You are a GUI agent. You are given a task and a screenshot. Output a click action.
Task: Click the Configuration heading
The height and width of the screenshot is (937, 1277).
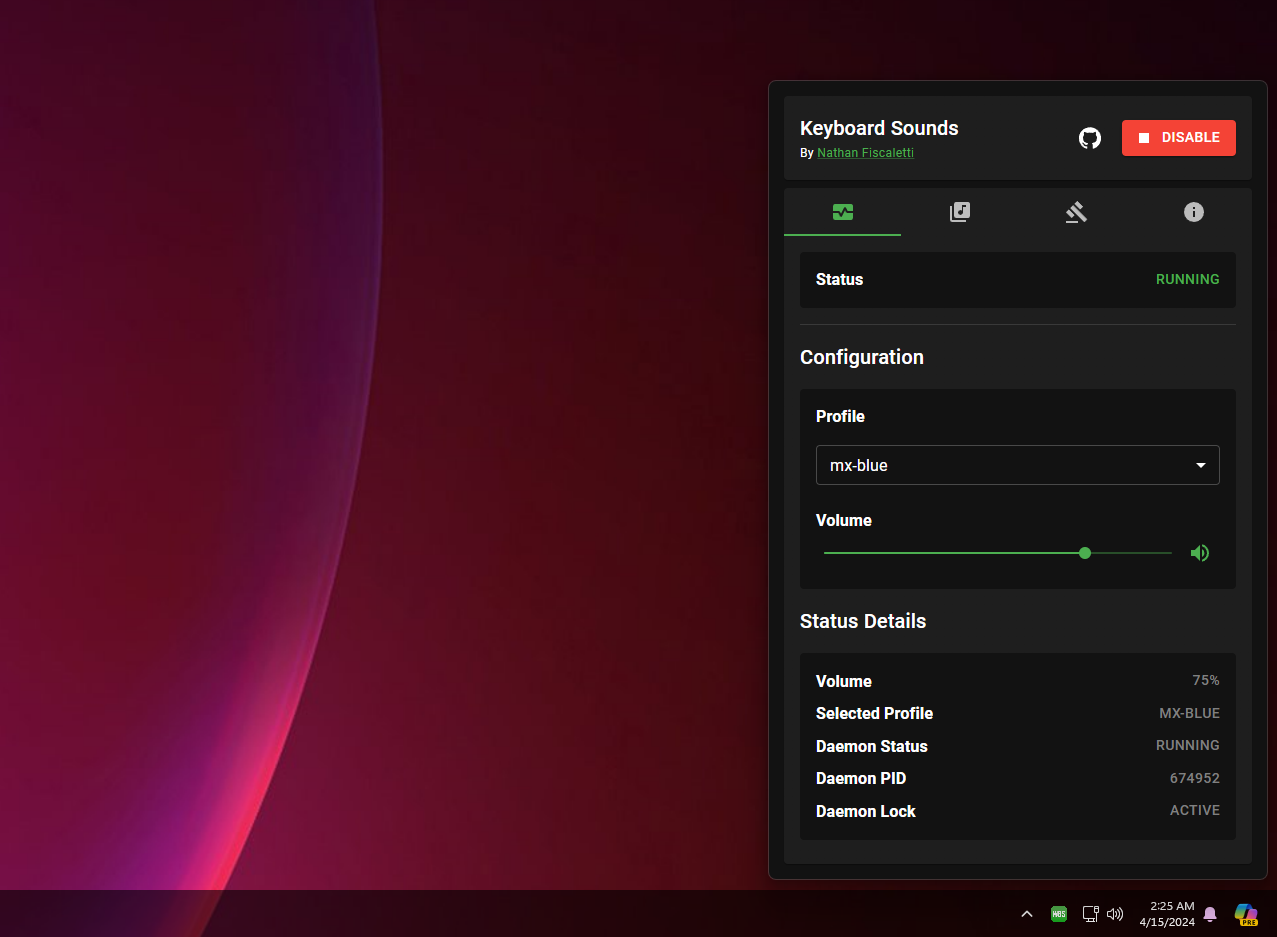[862, 357]
